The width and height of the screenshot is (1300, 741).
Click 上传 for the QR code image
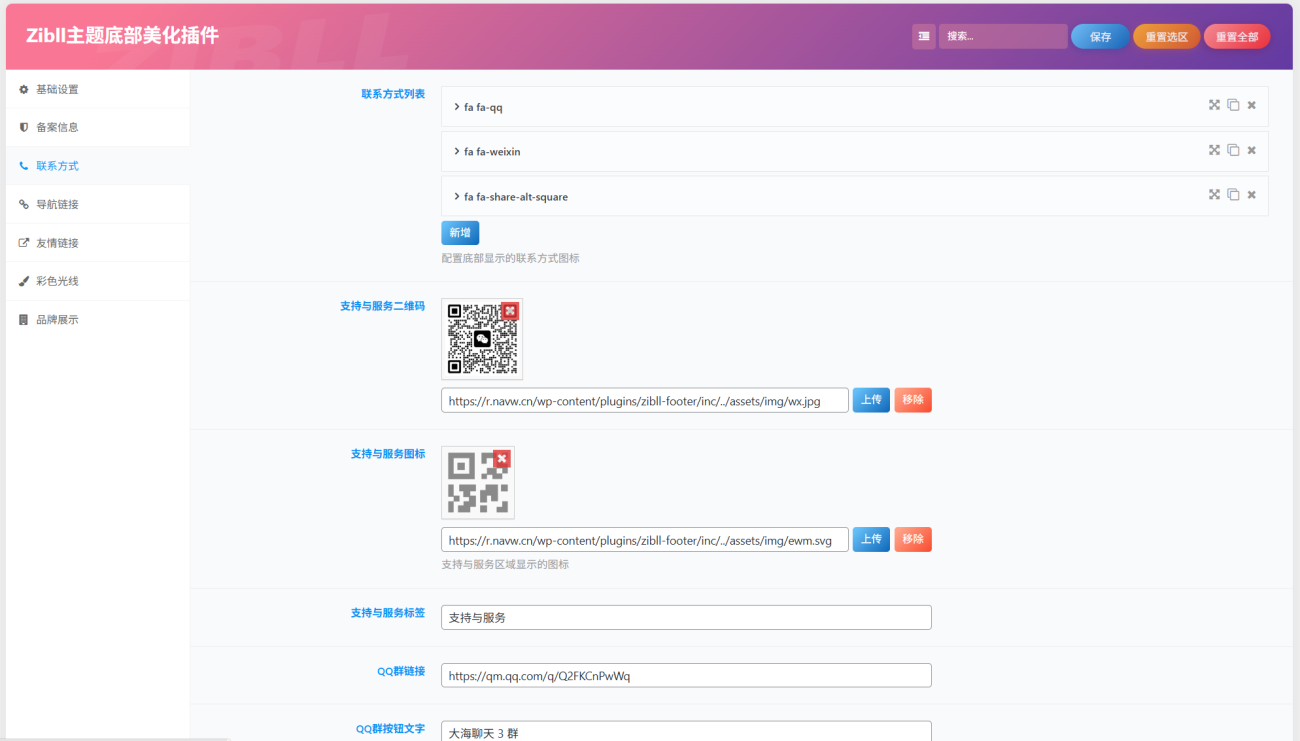[871, 400]
